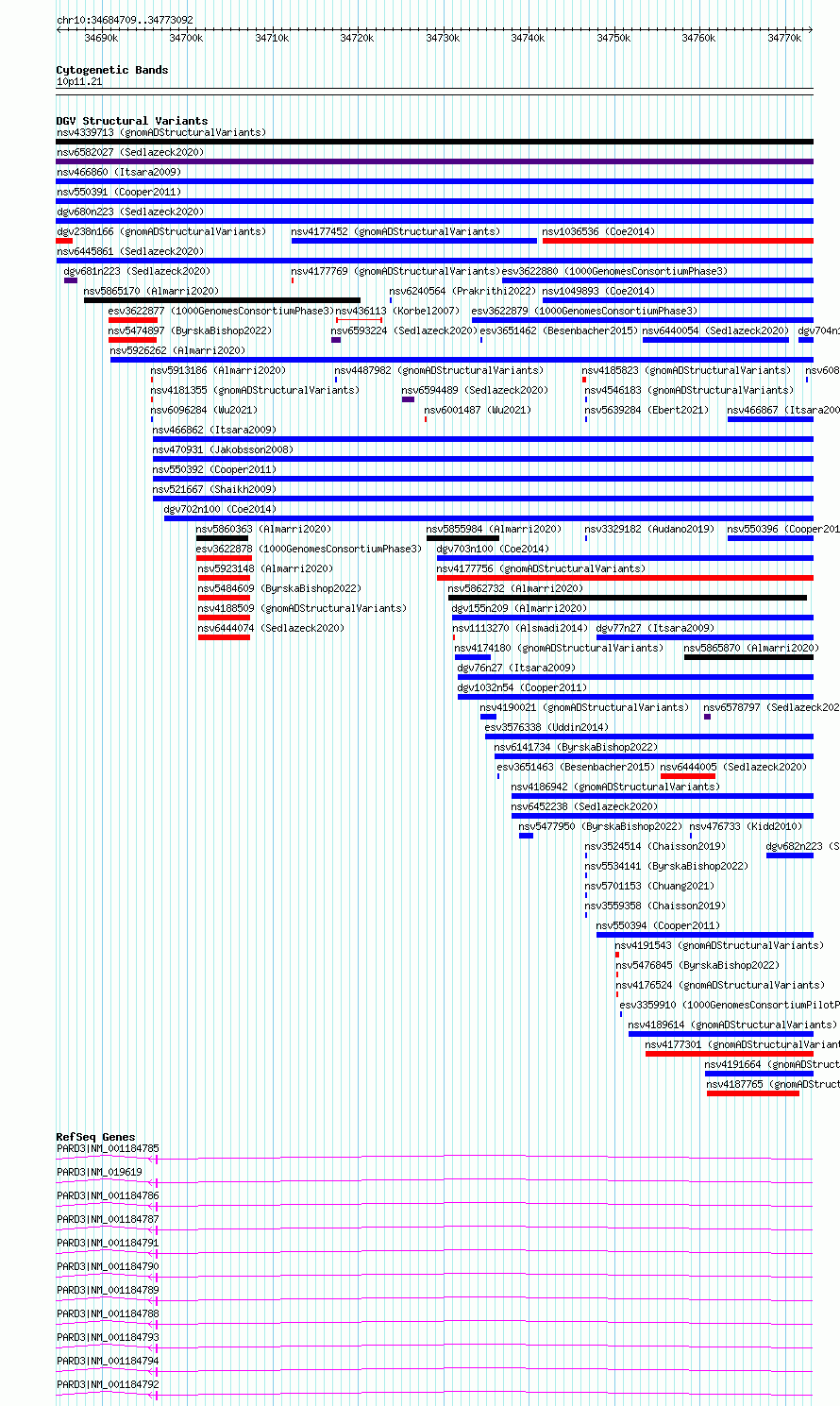Open nsv4177756 gnomAD variant label
Image resolution: width=840 pixels, height=1406 pixels.
541,568
